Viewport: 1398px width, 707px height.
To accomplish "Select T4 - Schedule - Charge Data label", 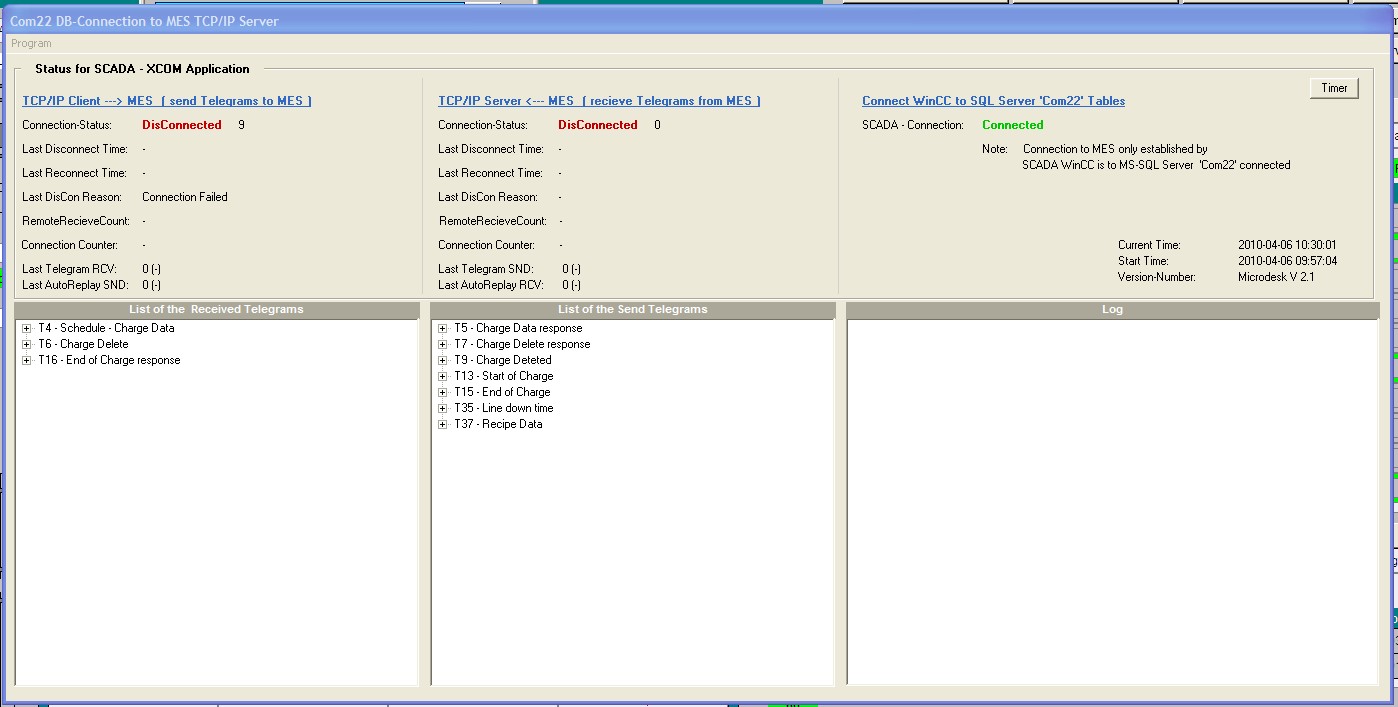I will pyautogui.click(x=106, y=328).
